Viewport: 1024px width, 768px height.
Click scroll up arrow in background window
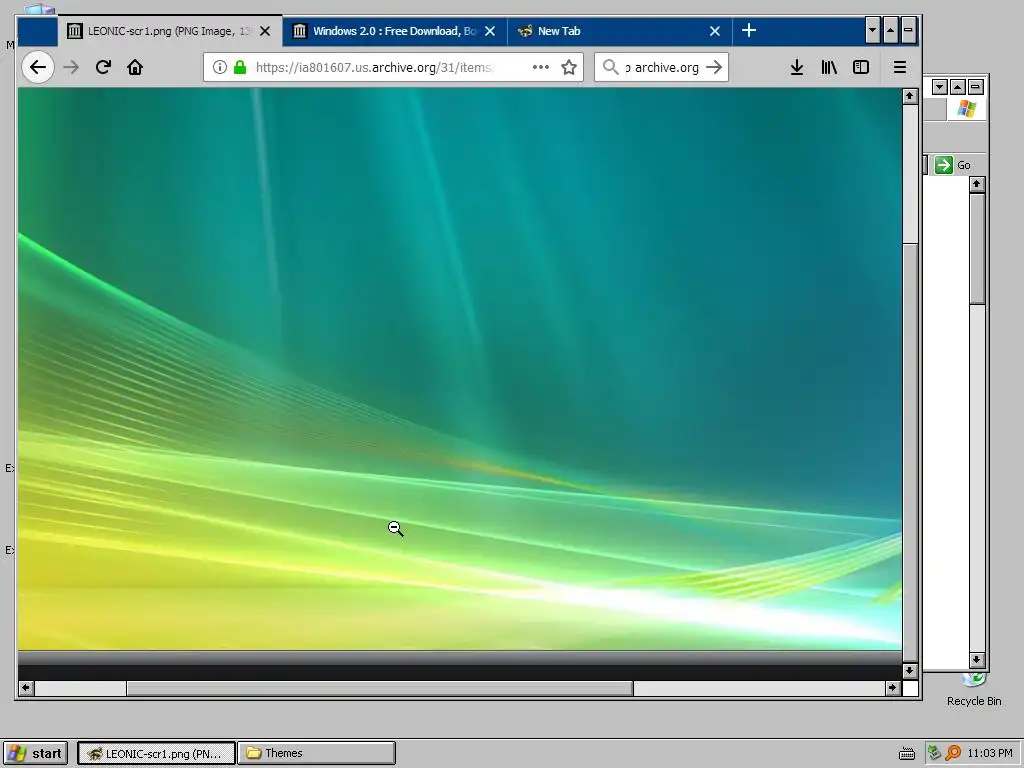coord(977,184)
